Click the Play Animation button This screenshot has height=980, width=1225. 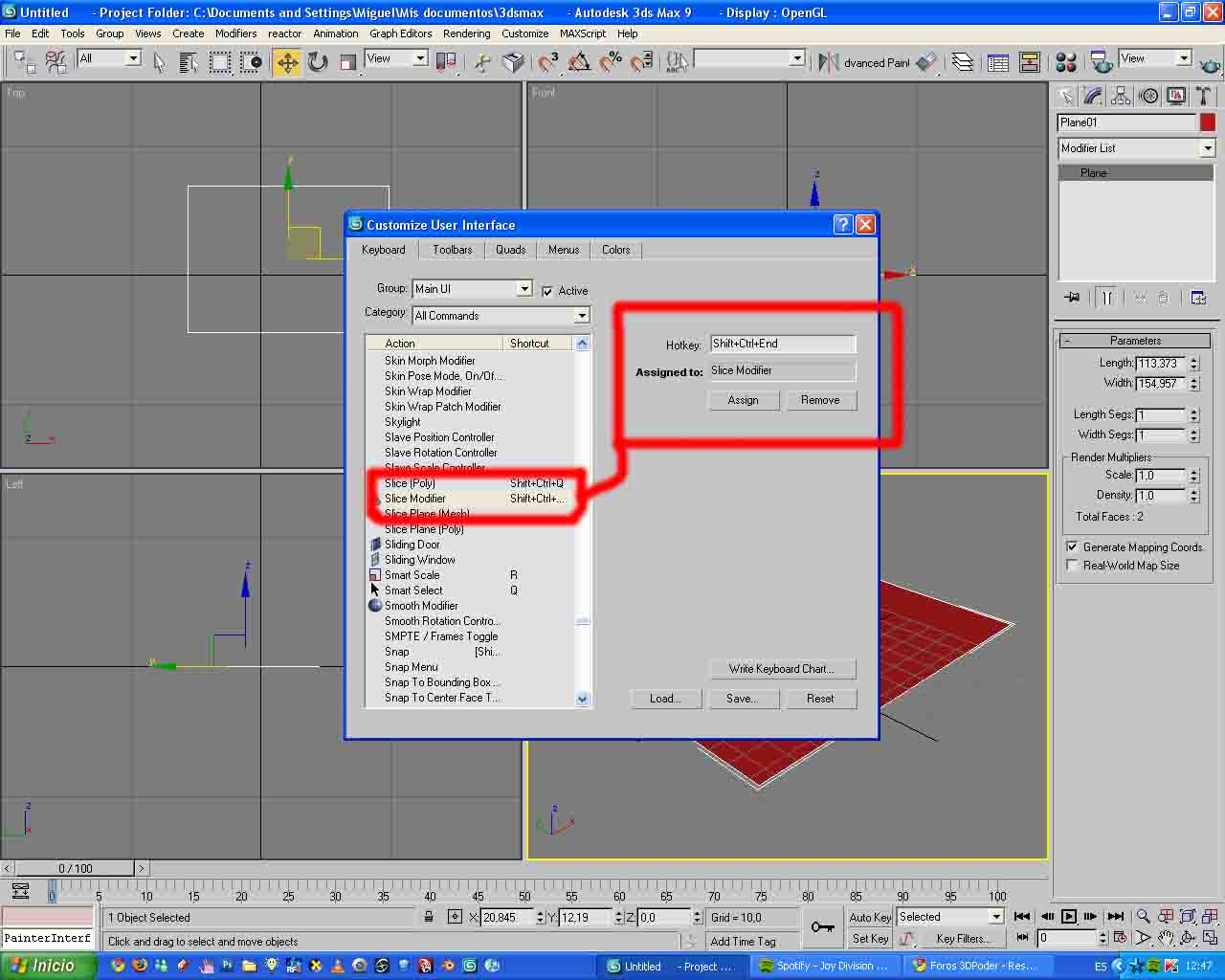tap(1069, 917)
